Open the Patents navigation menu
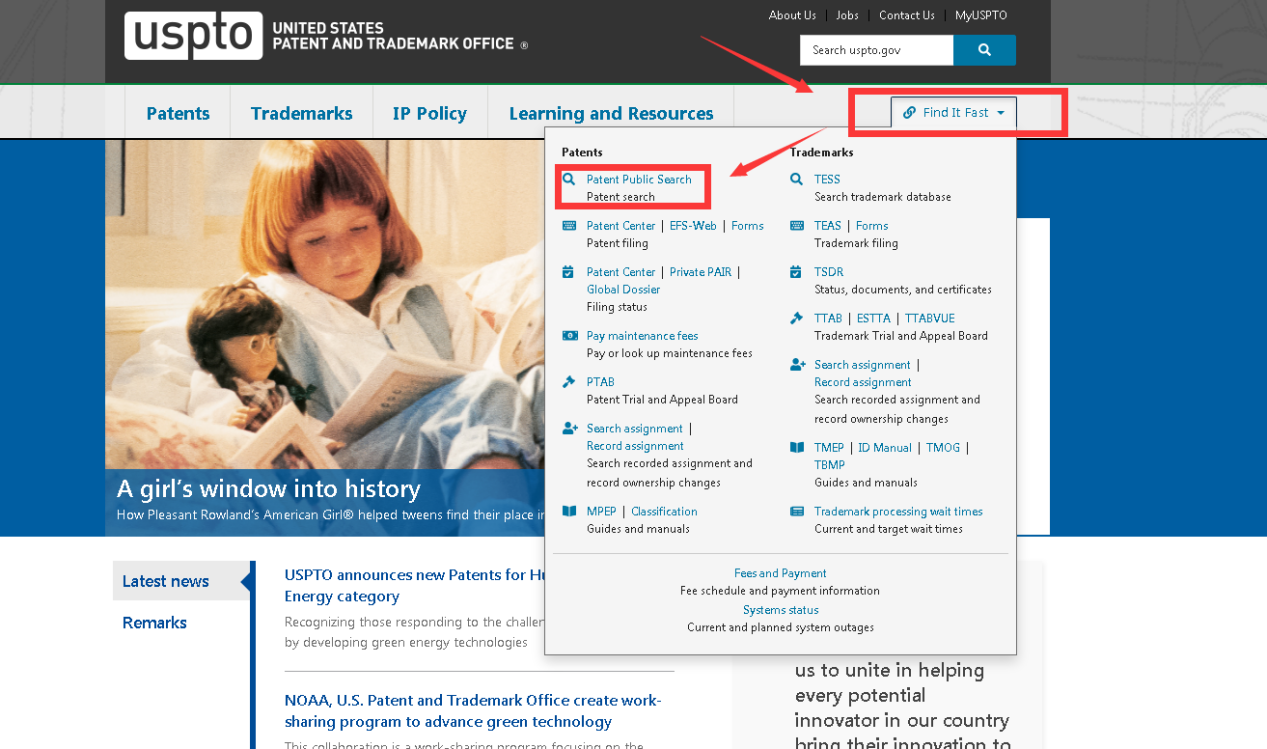The height and width of the screenshot is (749, 1267). click(178, 113)
